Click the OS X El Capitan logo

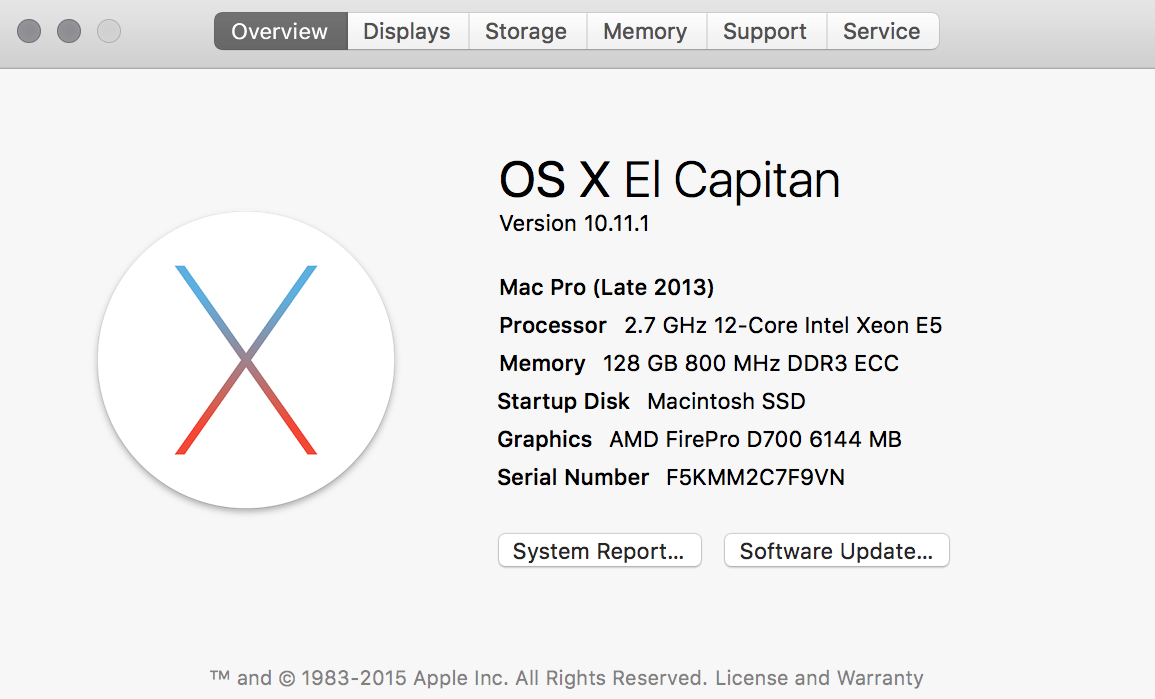(x=246, y=360)
